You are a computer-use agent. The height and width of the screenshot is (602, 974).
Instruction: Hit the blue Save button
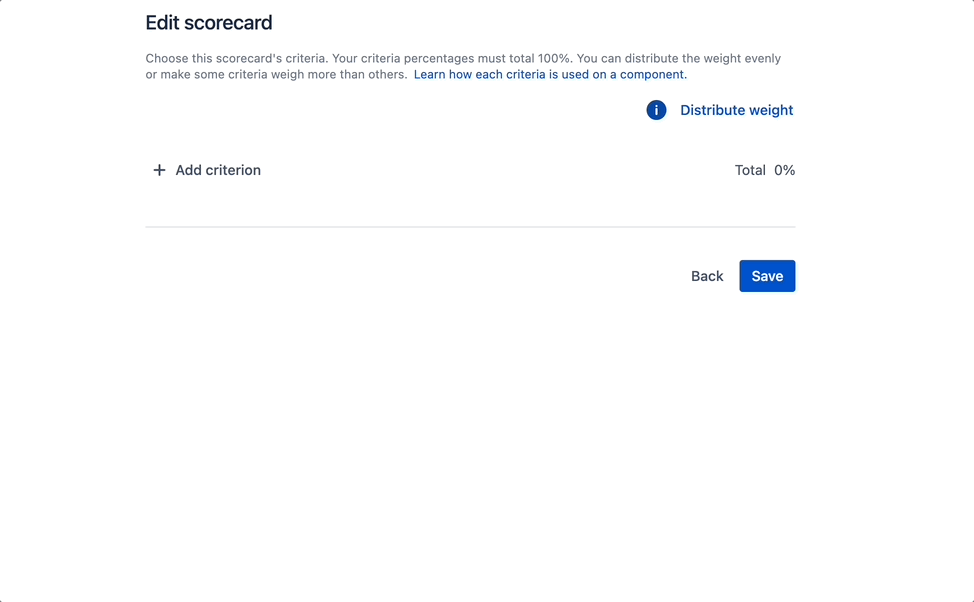coord(767,276)
